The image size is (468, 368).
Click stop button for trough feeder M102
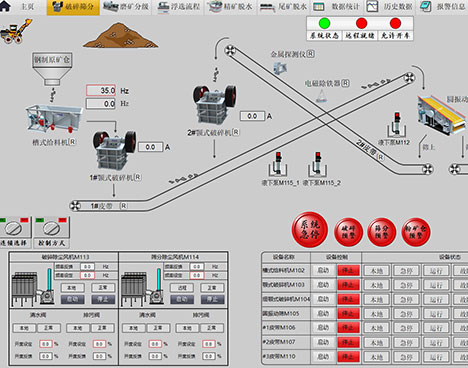[x=348, y=270]
